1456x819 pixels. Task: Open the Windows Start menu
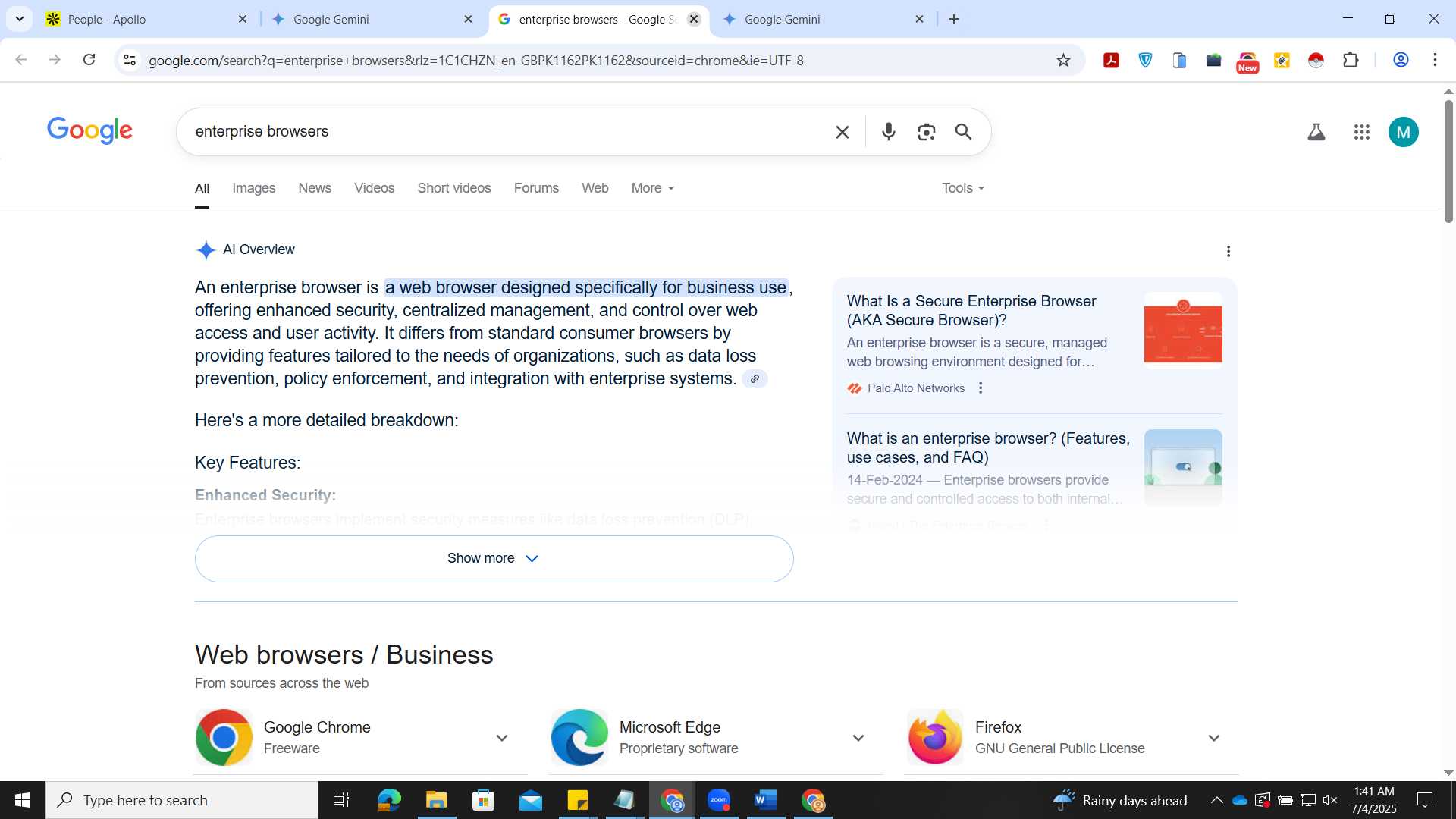click(x=23, y=800)
